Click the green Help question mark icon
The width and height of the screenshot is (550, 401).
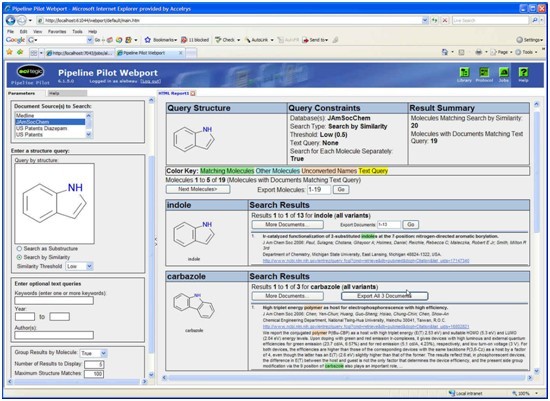pyautogui.click(x=523, y=73)
